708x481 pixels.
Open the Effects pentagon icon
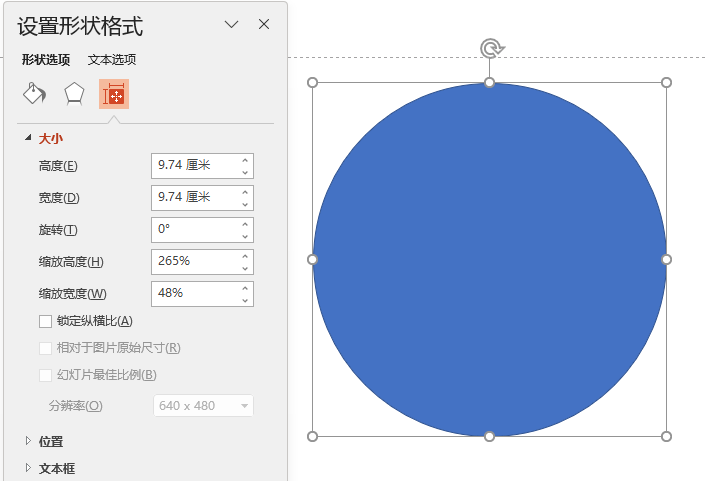point(74,93)
